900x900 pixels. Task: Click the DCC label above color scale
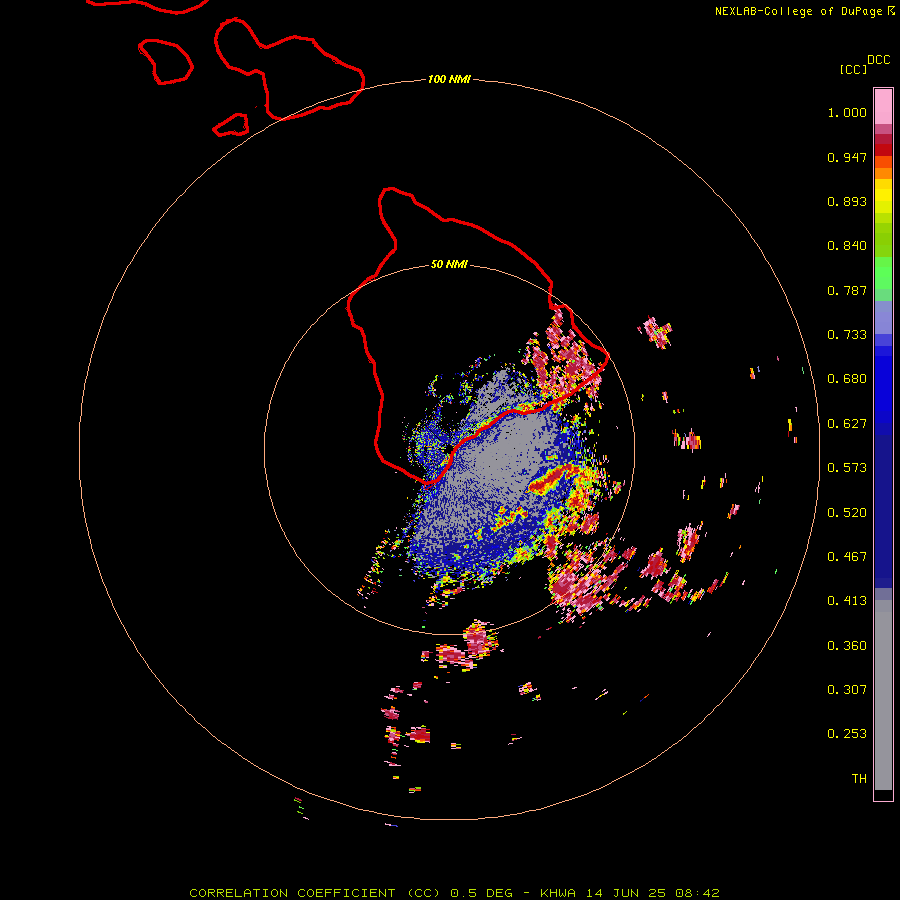pyautogui.click(x=878, y=60)
